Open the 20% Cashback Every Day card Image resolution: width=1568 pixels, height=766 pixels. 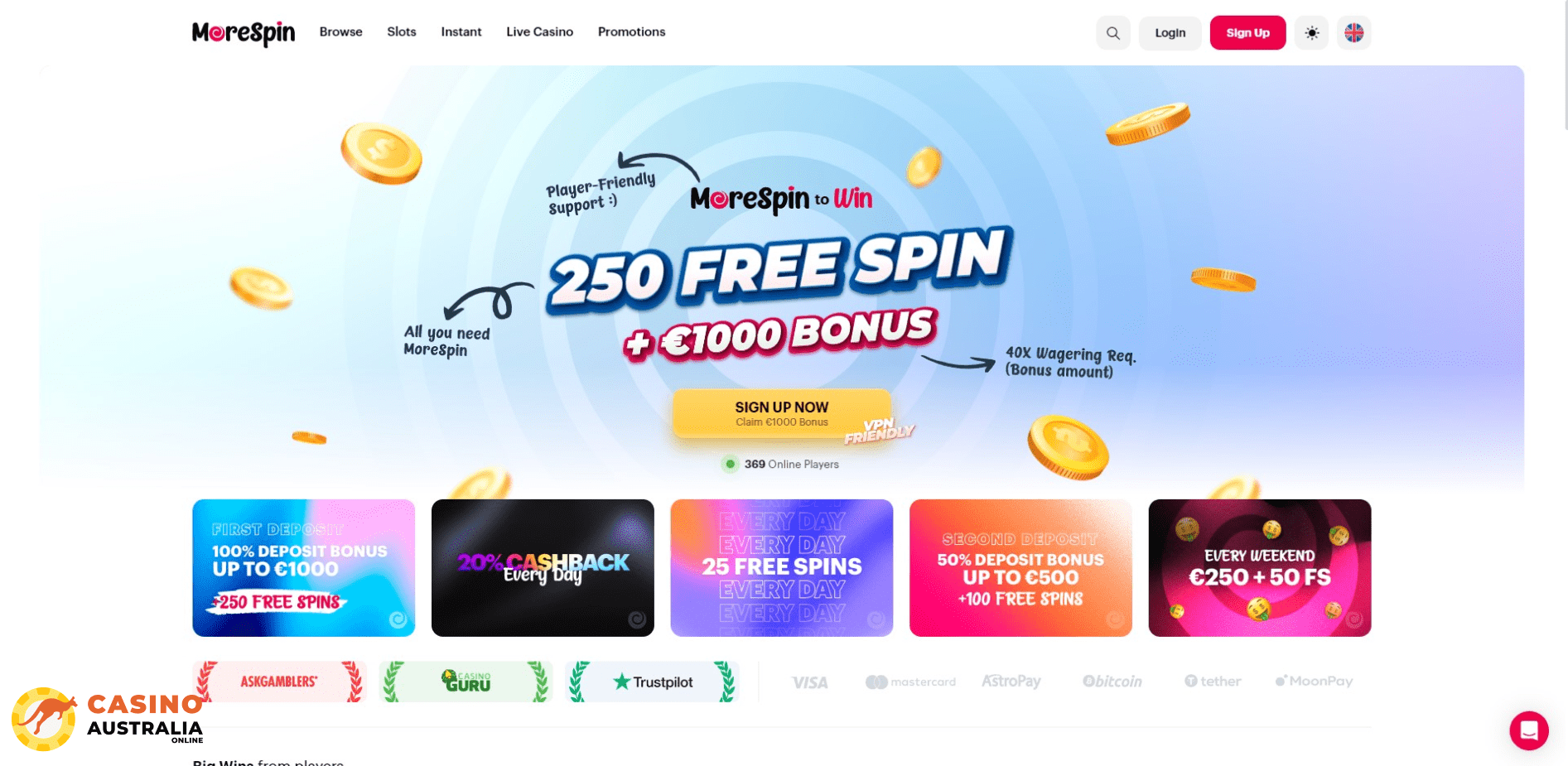coord(543,568)
